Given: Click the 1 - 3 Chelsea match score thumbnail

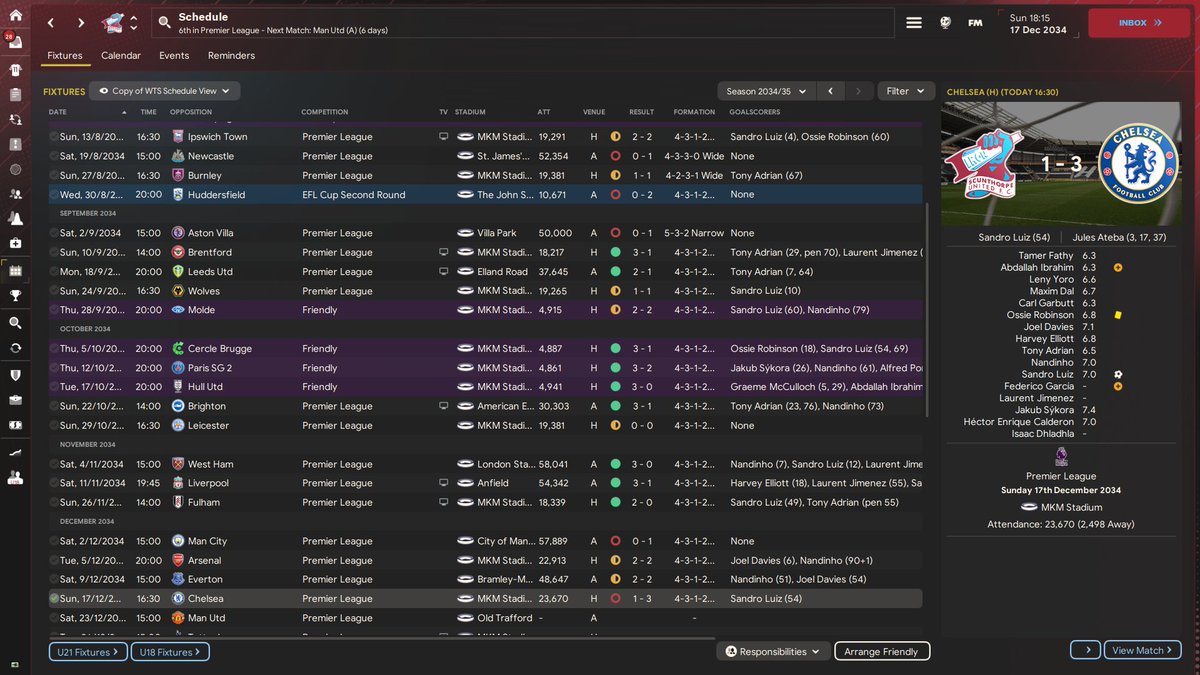Looking at the screenshot, I should click(x=1062, y=165).
